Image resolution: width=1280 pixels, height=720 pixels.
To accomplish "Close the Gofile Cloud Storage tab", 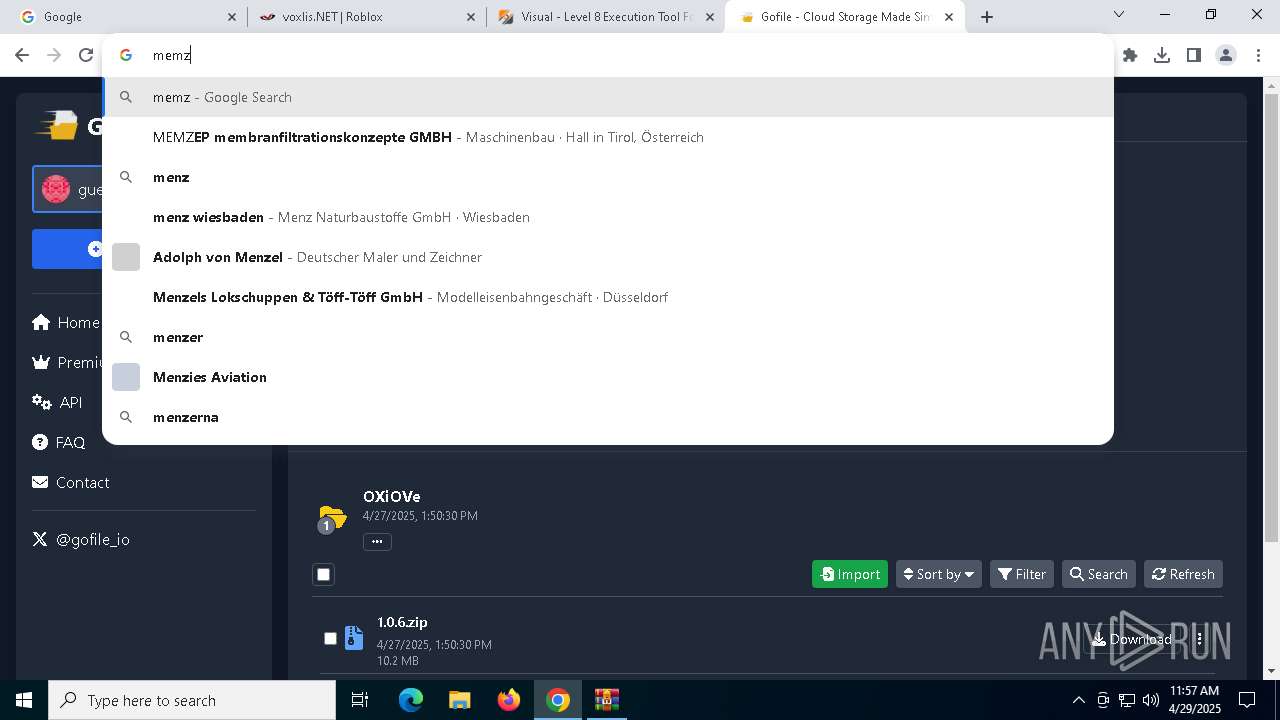I will 949,17.
